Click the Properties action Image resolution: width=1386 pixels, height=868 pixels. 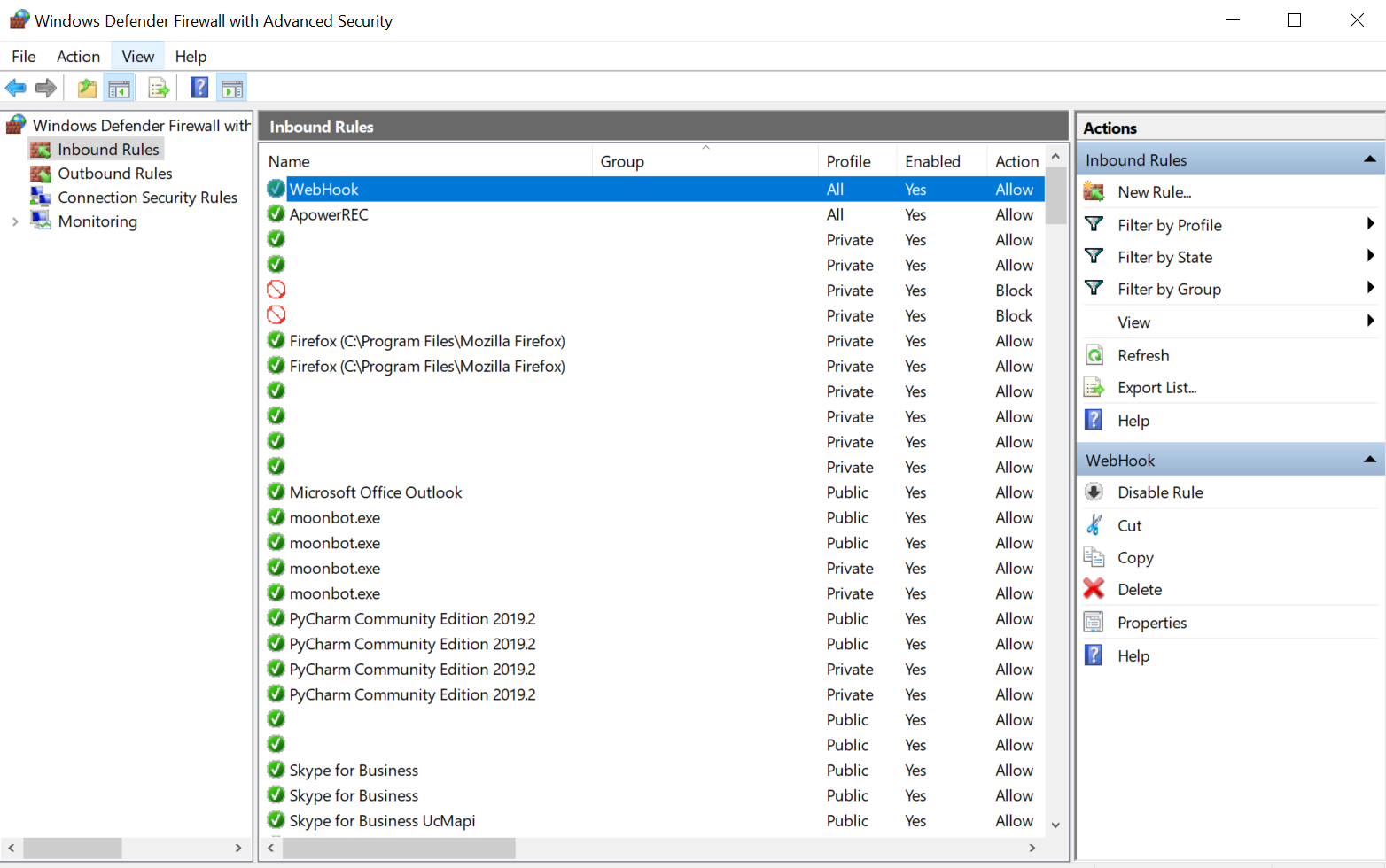click(1152, 623)
